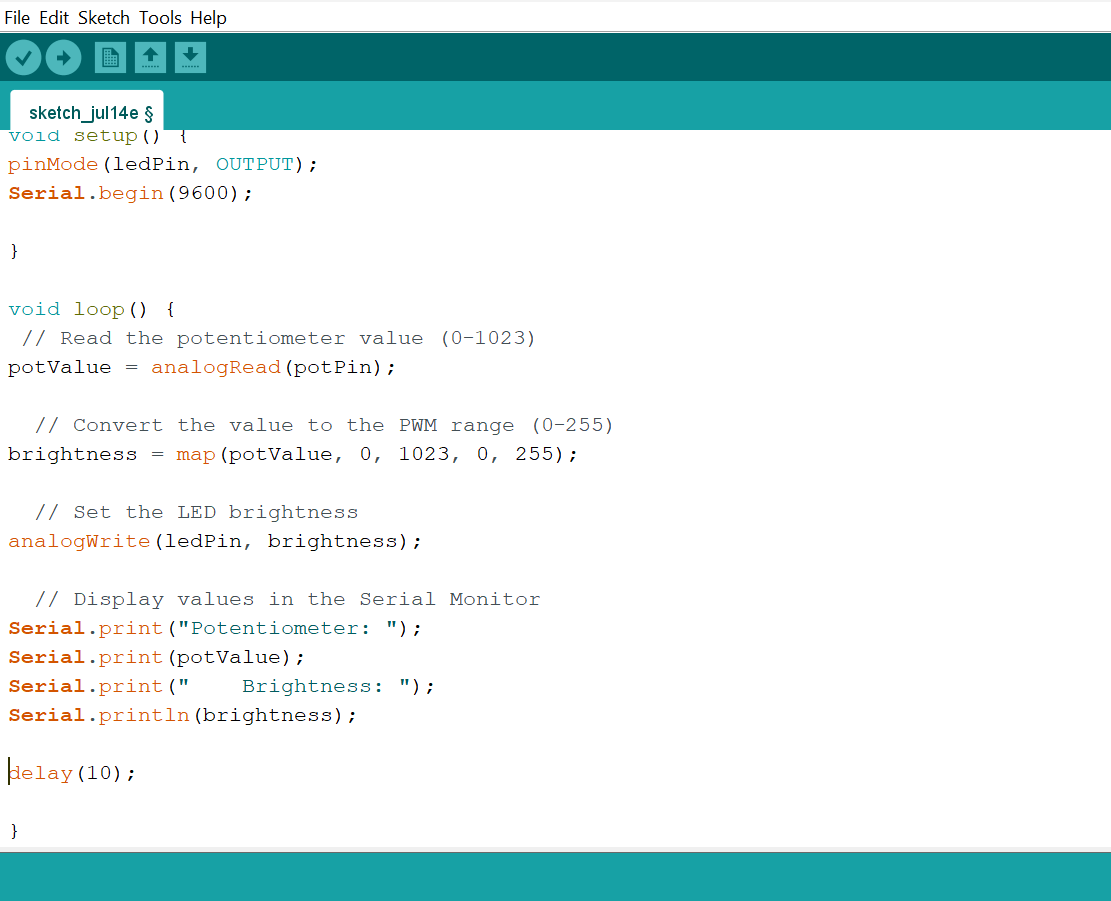Click the 'void loop() {' line
This screenshot has height=901, width=1111.
tap(91, 310)
